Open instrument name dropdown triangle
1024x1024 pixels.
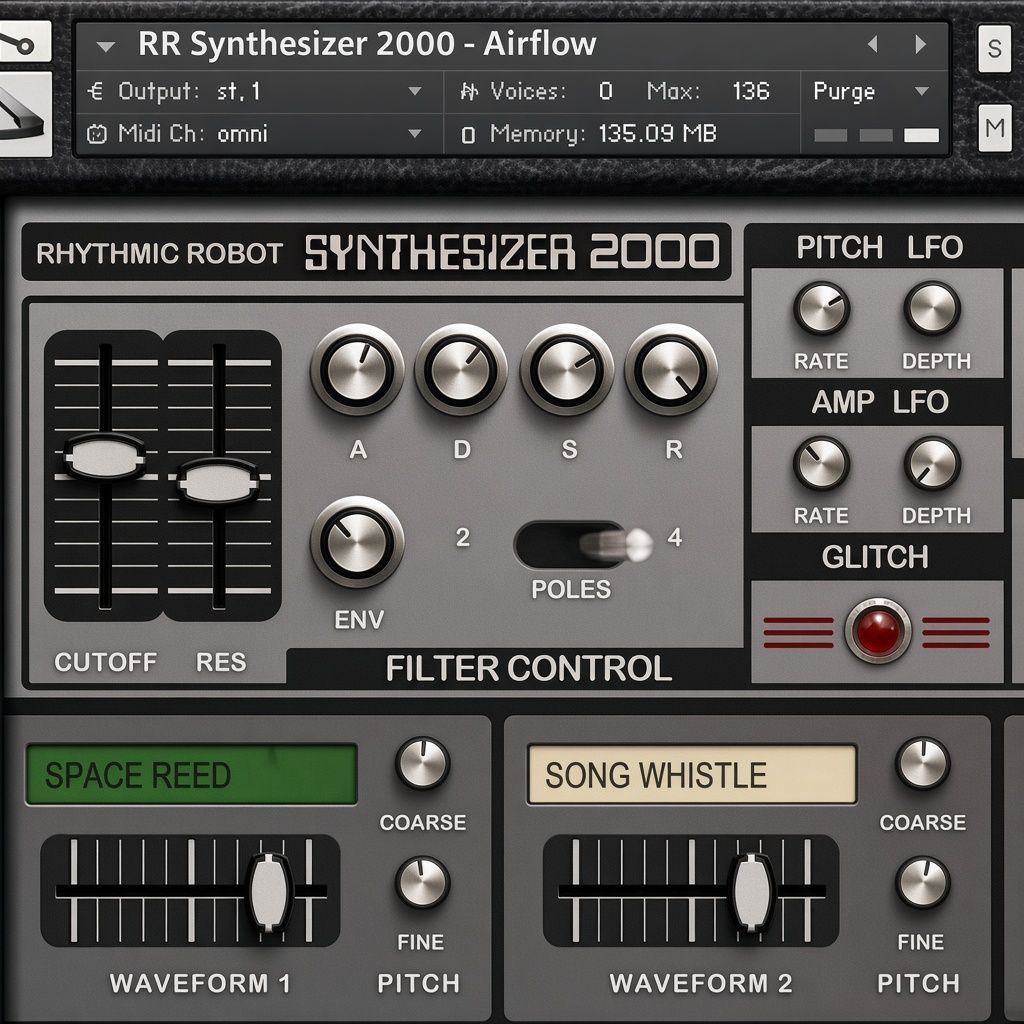[106, 46]
